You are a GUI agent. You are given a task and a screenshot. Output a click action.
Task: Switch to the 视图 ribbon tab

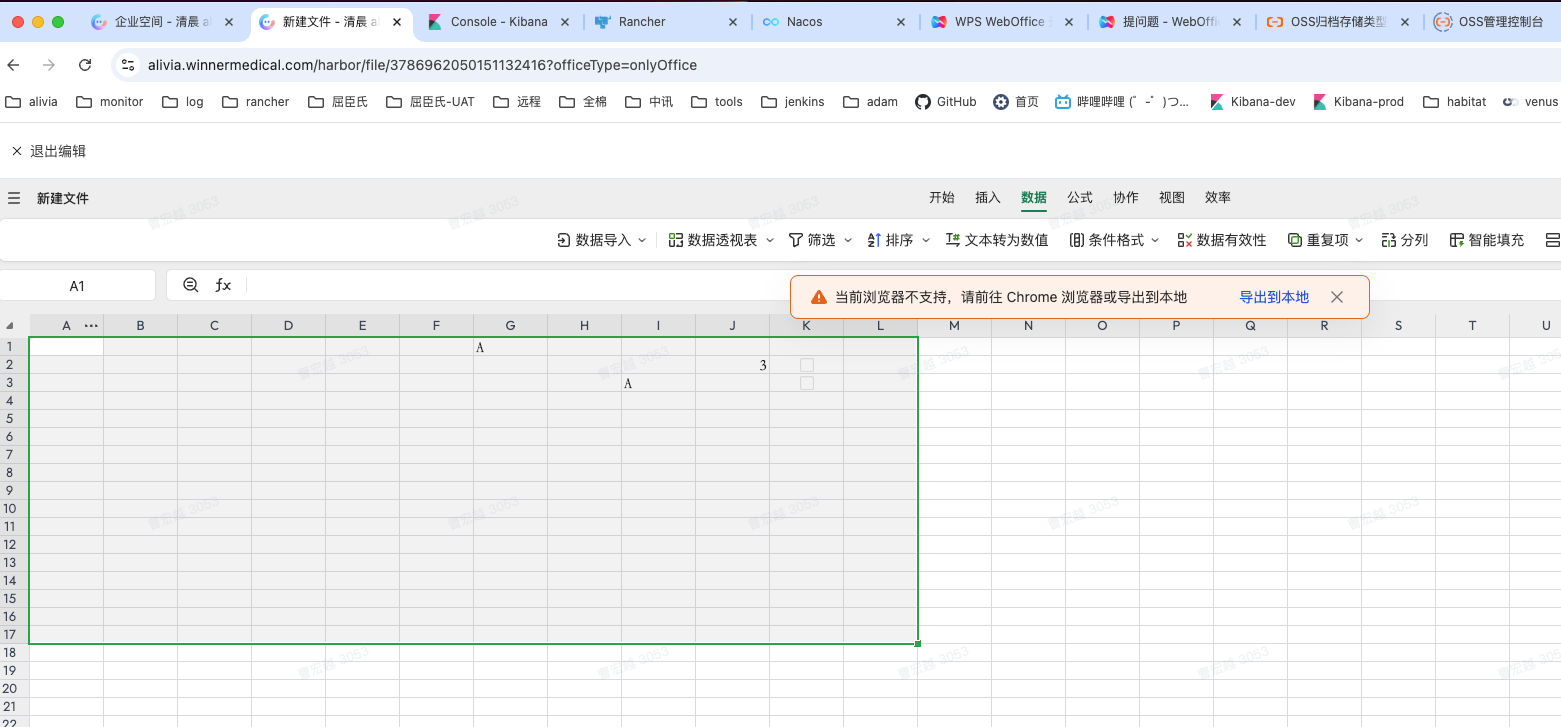tap(1172, 198)
